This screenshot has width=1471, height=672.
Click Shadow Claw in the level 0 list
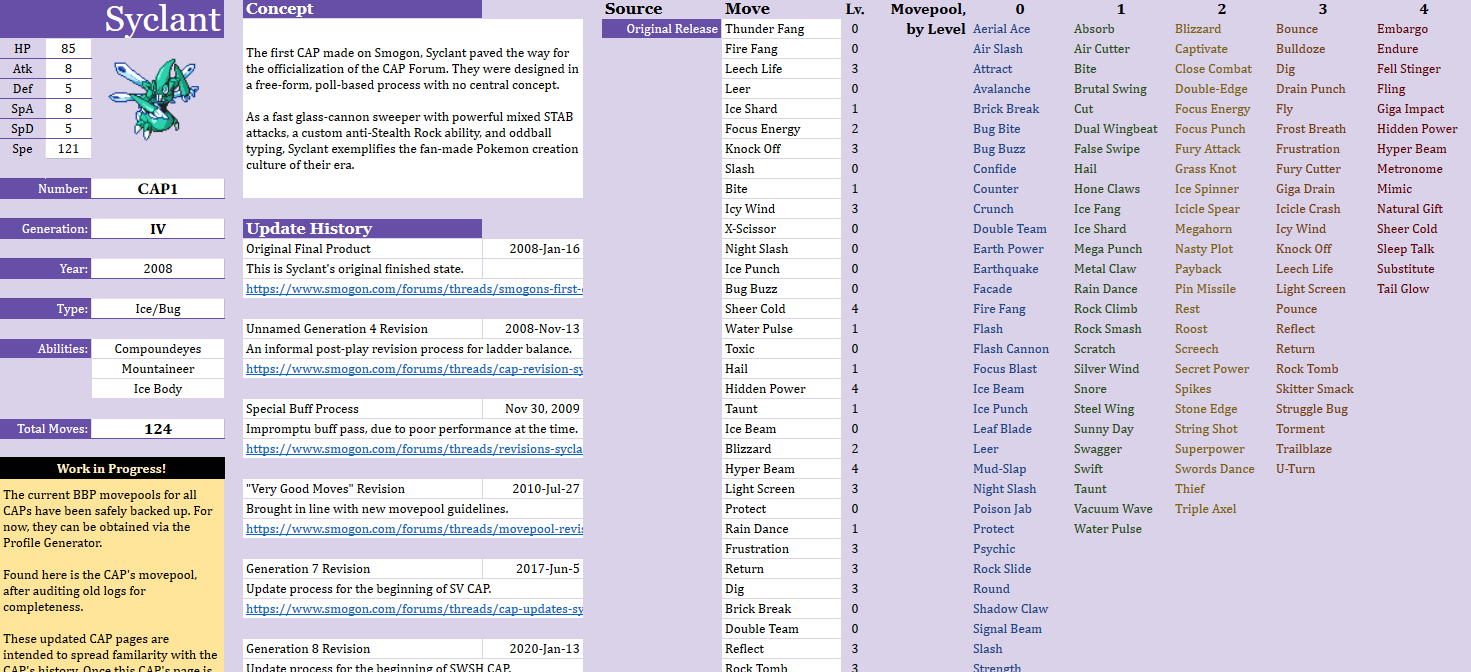1010,609
